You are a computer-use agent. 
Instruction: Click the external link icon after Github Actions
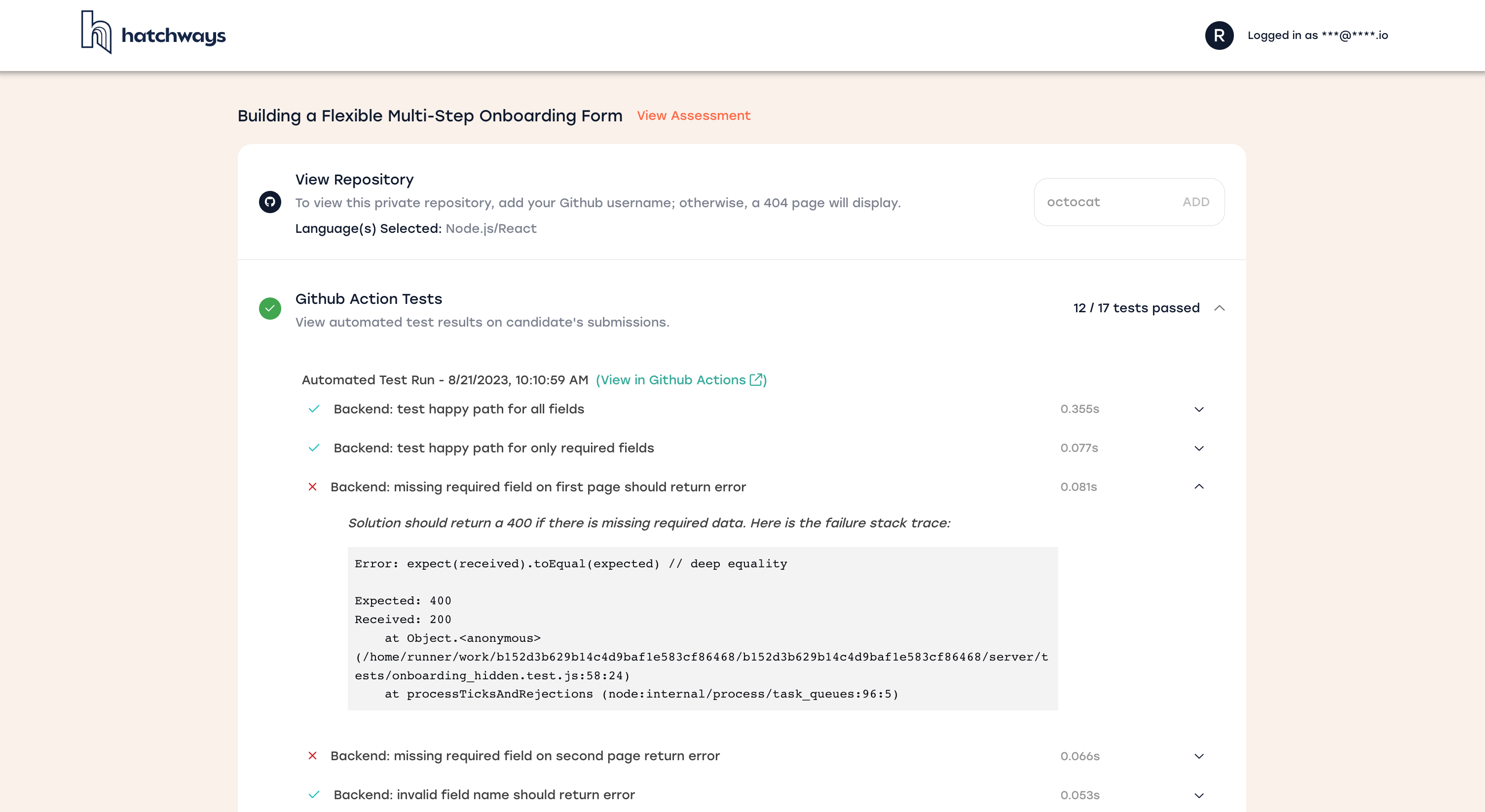tap(756, 380)
